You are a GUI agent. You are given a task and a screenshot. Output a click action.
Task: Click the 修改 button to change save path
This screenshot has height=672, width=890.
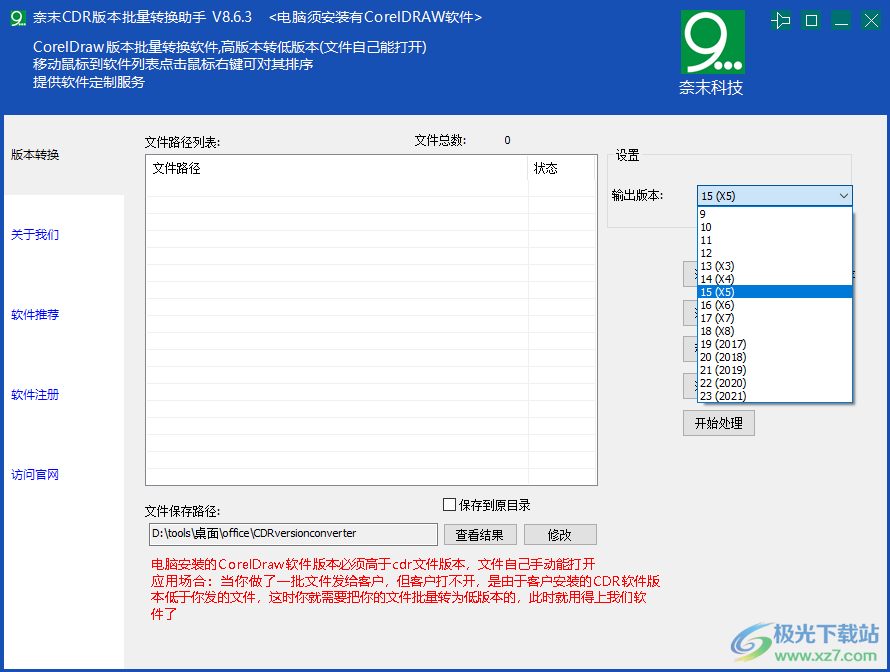click(560, 534)
